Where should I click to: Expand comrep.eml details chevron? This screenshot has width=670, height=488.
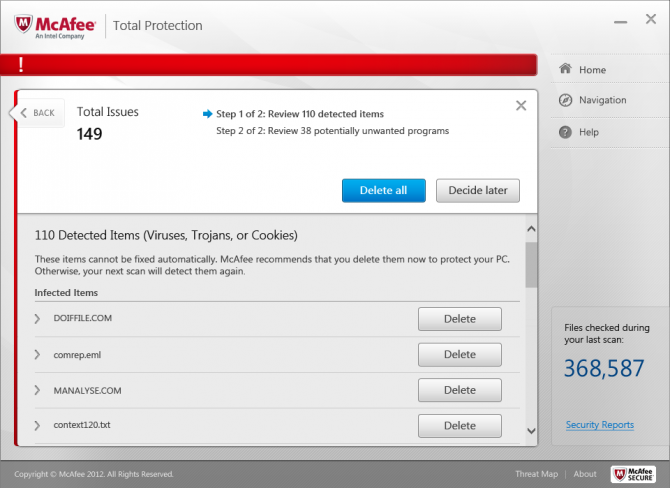tap(37, 354)
